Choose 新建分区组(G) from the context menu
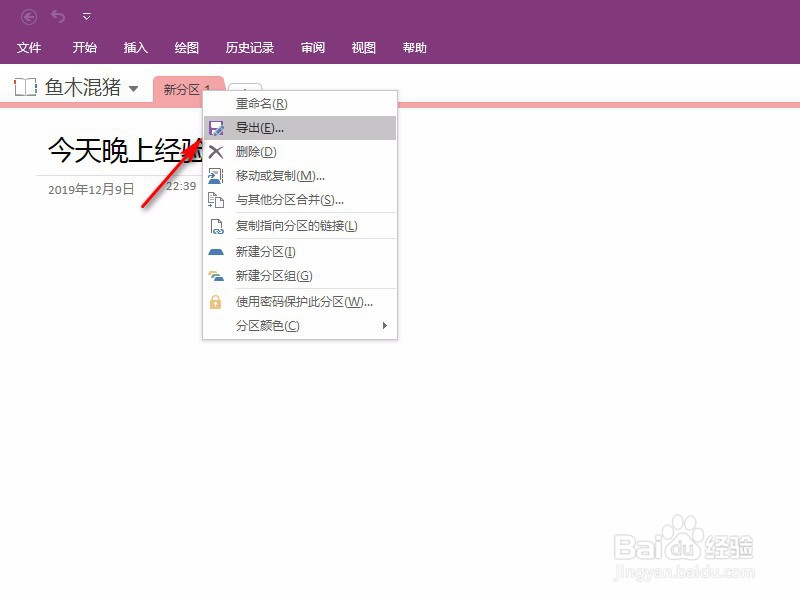The height and width of the screenshot is (600, 800). [300, 276]
